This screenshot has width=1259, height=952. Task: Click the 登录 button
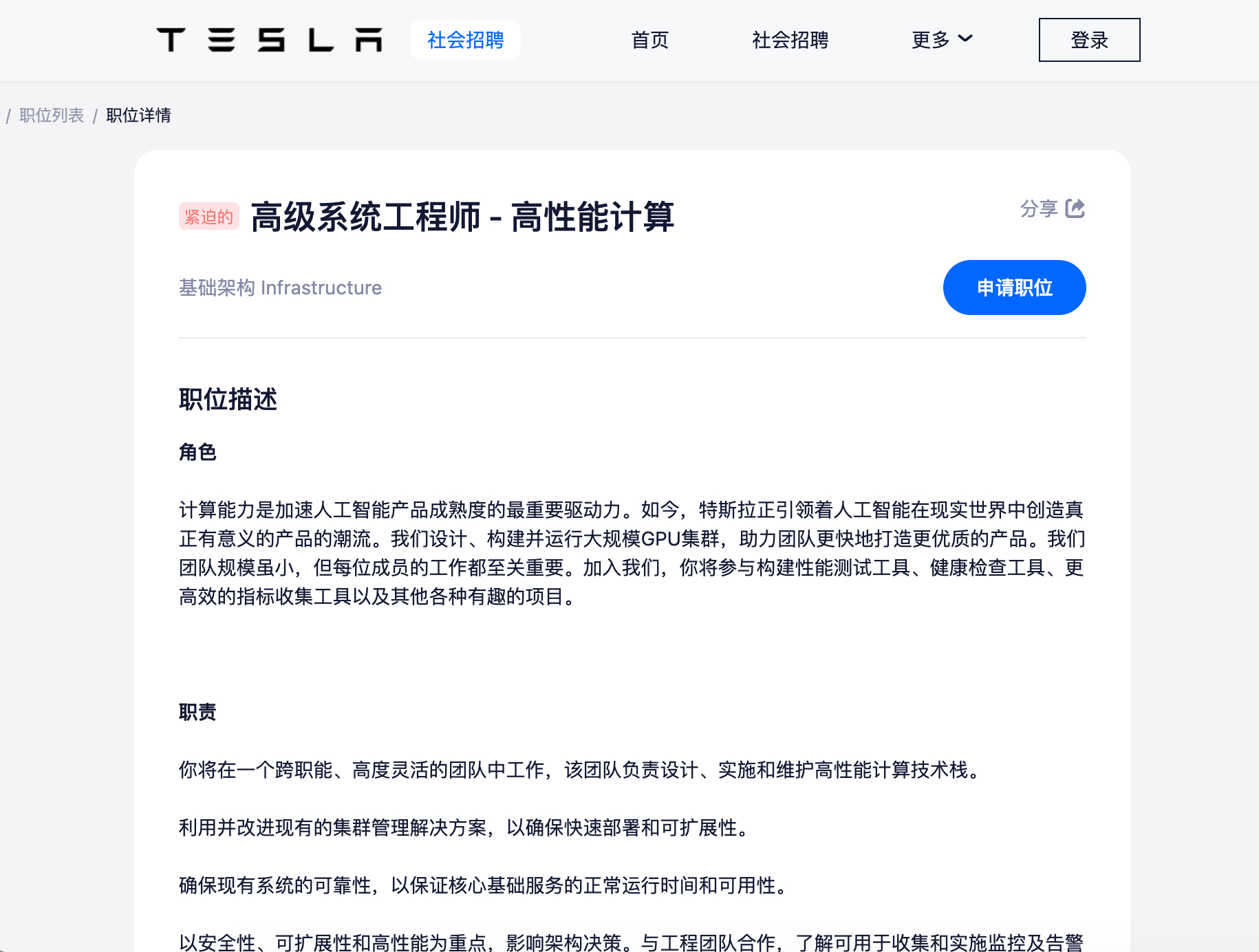(x=1089, y=40)
